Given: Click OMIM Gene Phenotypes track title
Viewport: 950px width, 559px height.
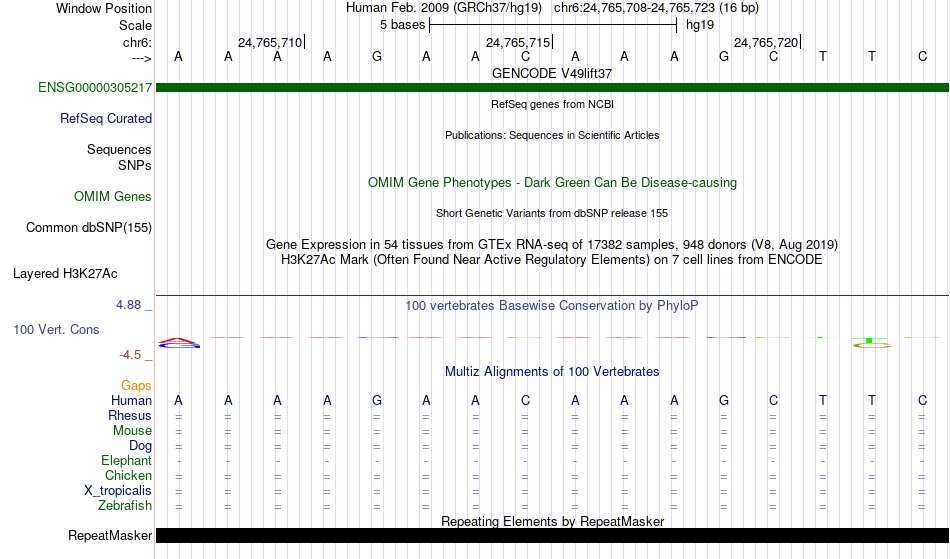Looking at the screenshot, I should click(x=552, y=182).
